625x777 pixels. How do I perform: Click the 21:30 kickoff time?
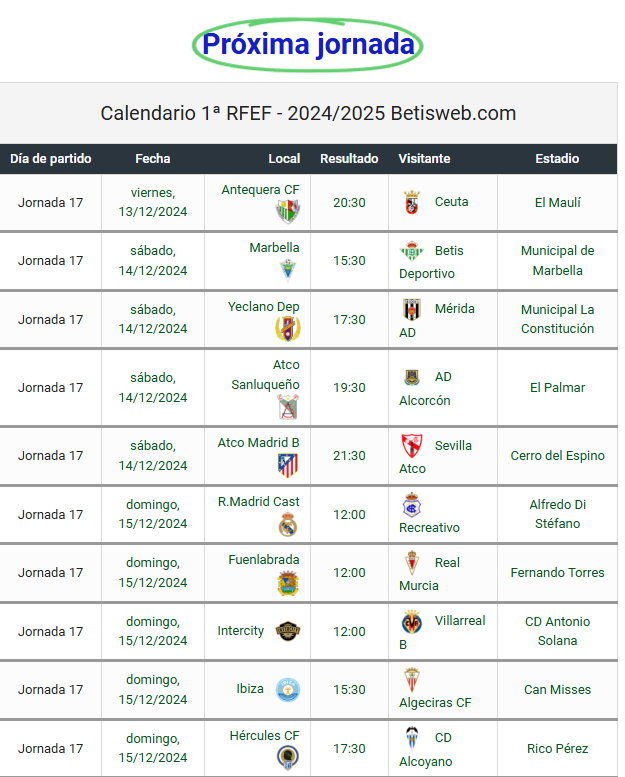(x=349, y=455)
